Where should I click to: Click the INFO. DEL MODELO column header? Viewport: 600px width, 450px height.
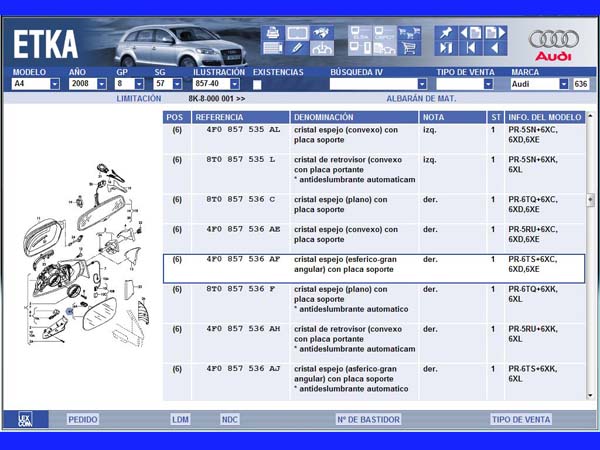tap(545, 117)
